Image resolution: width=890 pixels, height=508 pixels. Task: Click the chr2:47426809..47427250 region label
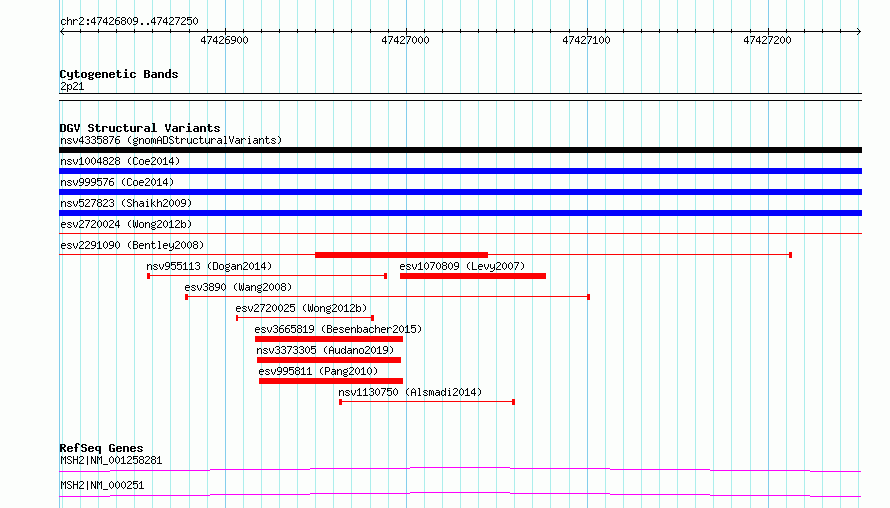(129, 21)
